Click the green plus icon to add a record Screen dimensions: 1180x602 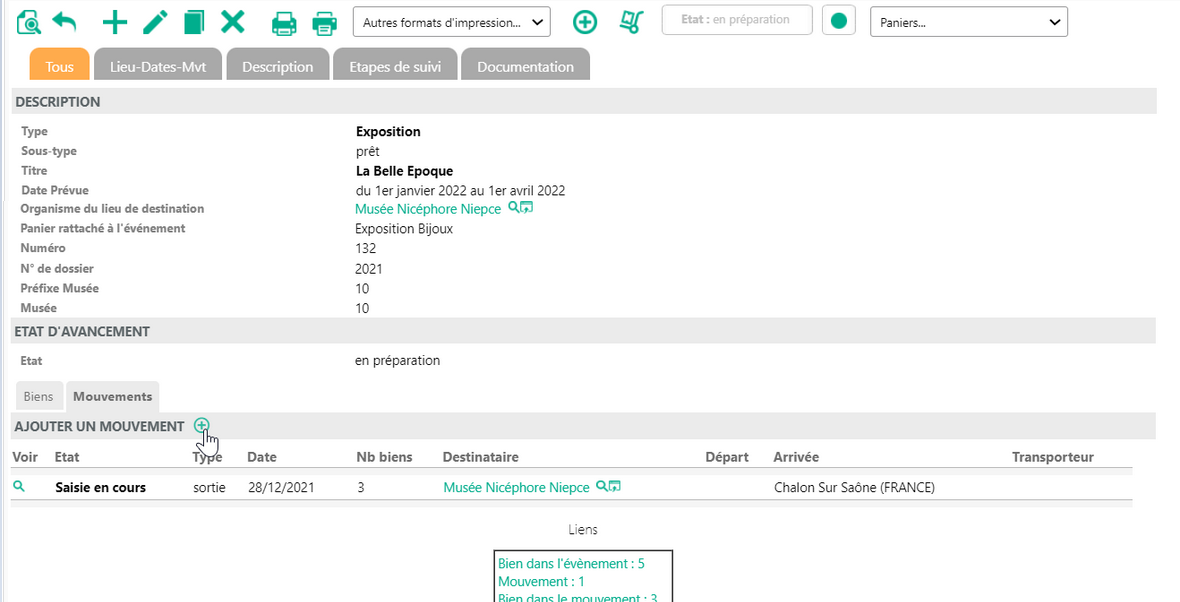[115, 22]
